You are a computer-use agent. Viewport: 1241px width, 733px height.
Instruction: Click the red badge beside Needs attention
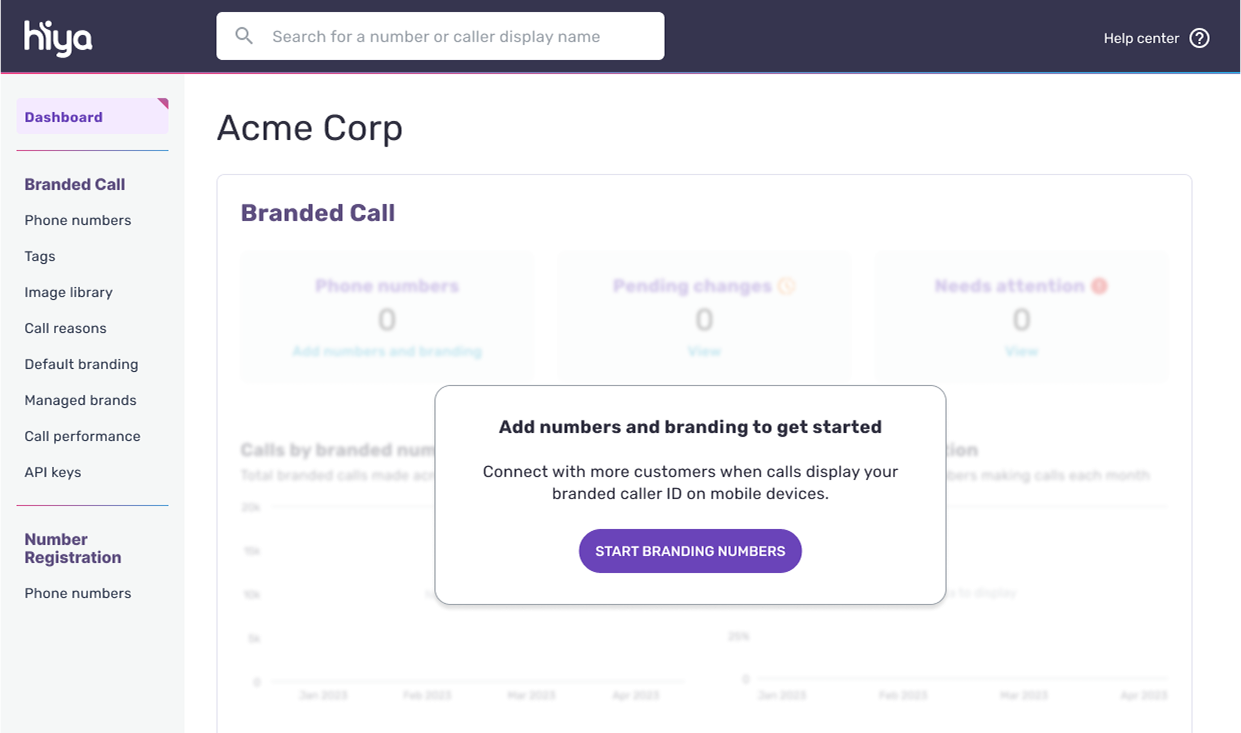(1098, 285)
